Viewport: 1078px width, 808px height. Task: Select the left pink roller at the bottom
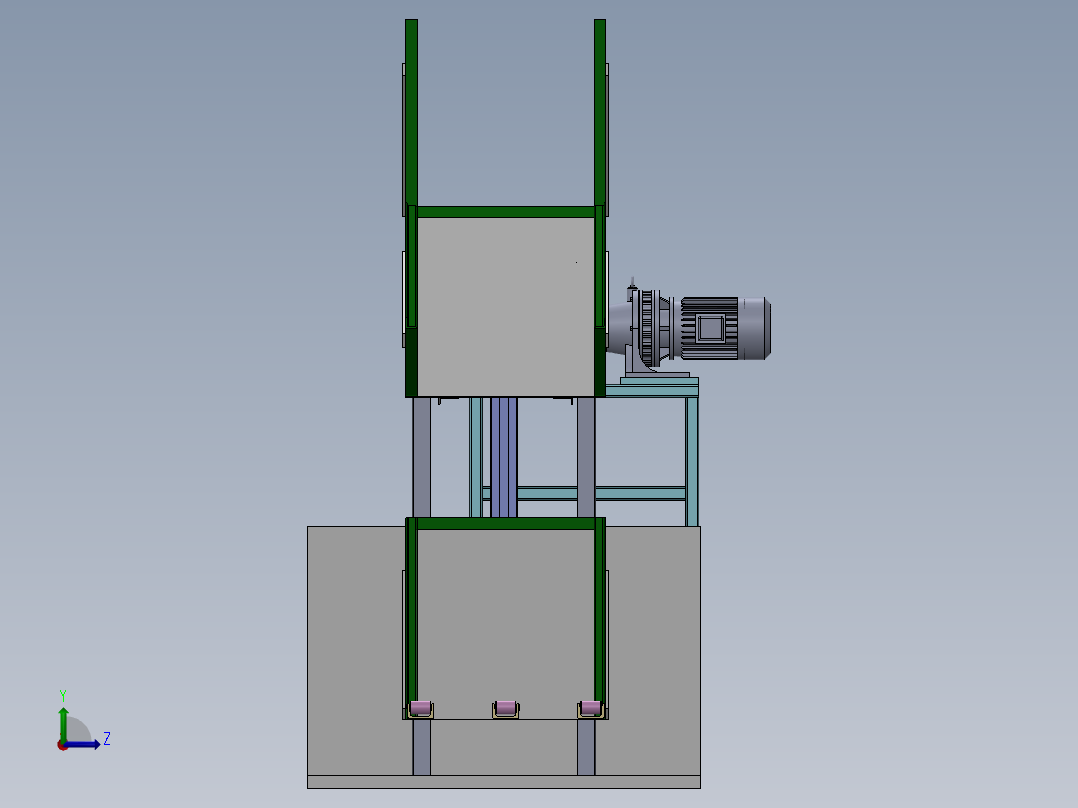pos(420,708)
